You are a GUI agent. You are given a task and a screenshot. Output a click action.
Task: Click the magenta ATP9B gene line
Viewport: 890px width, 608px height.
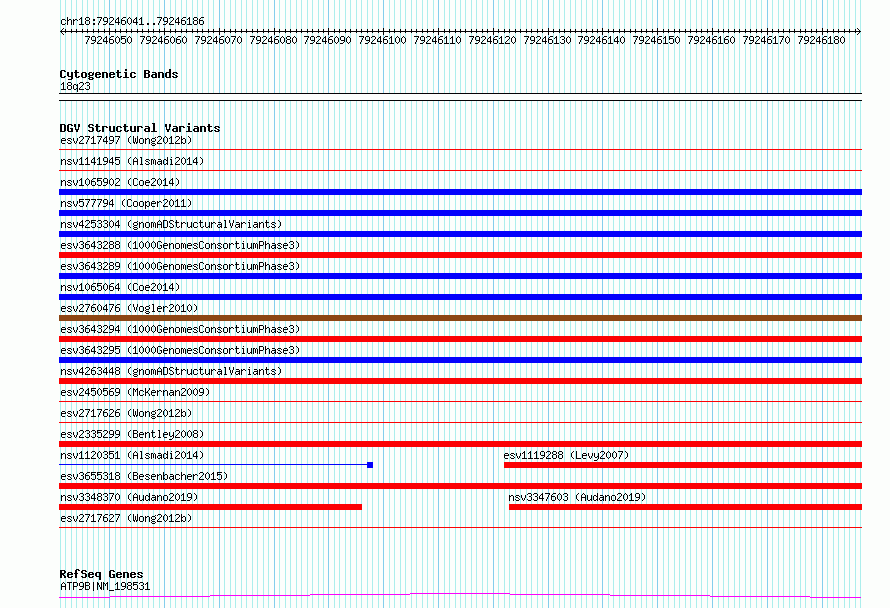click(460, 596)
